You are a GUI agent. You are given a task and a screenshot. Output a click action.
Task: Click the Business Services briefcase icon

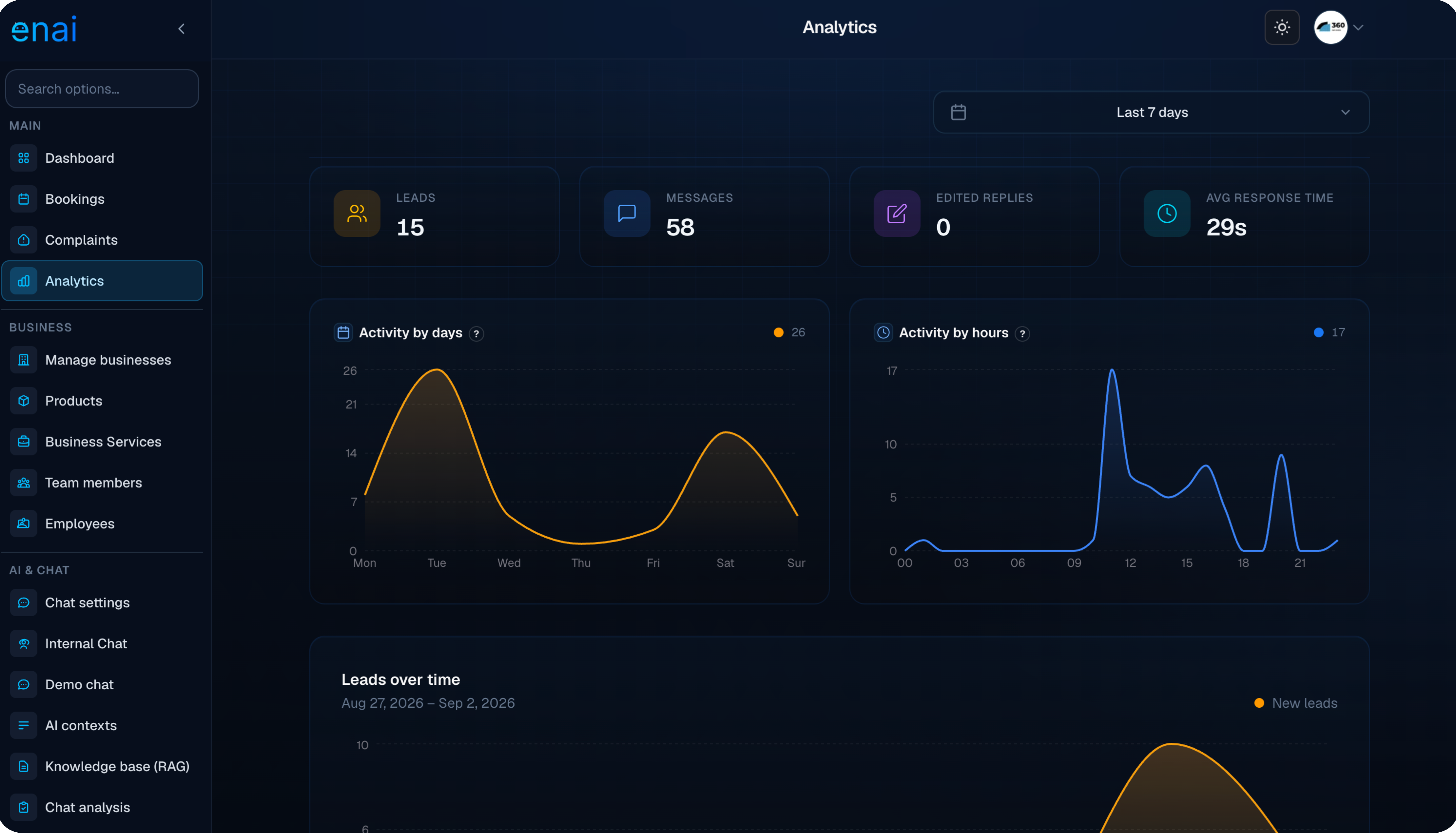24,442
